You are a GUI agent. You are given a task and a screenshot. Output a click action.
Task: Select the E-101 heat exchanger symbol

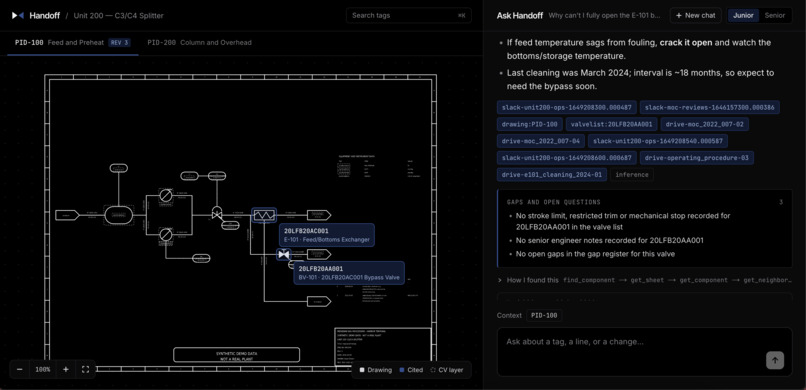pos(264,215)
